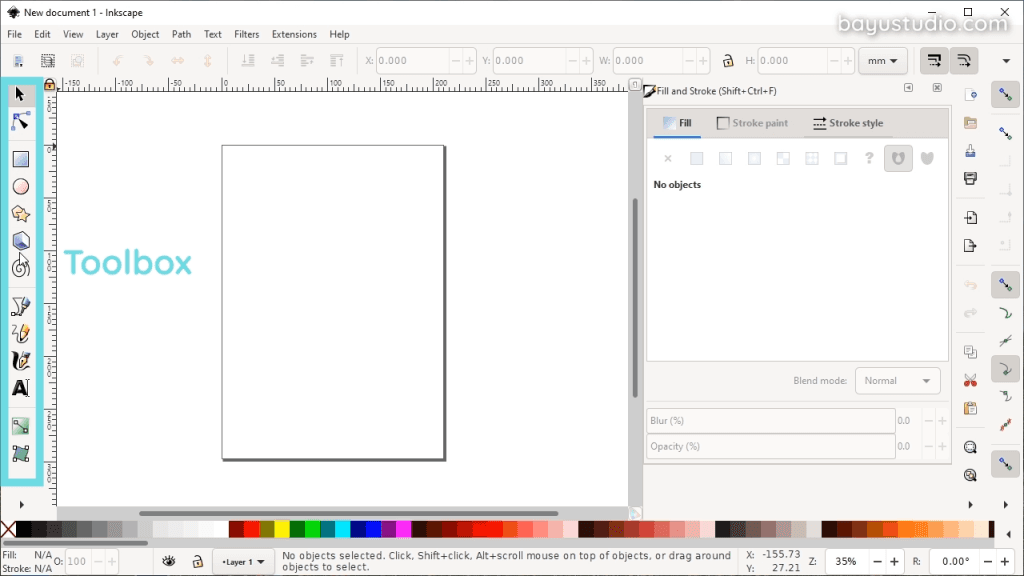This screenshot has height=576, width=1024.
Task: Open the Layer 1 selector dropdown
Action: point(244,562)
